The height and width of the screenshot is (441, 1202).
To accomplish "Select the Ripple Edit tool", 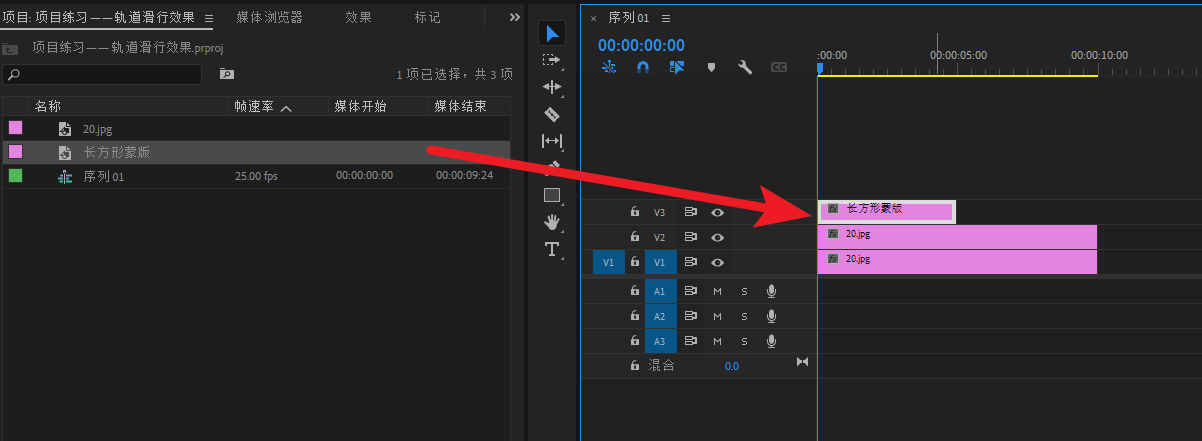I will [552, 88].
